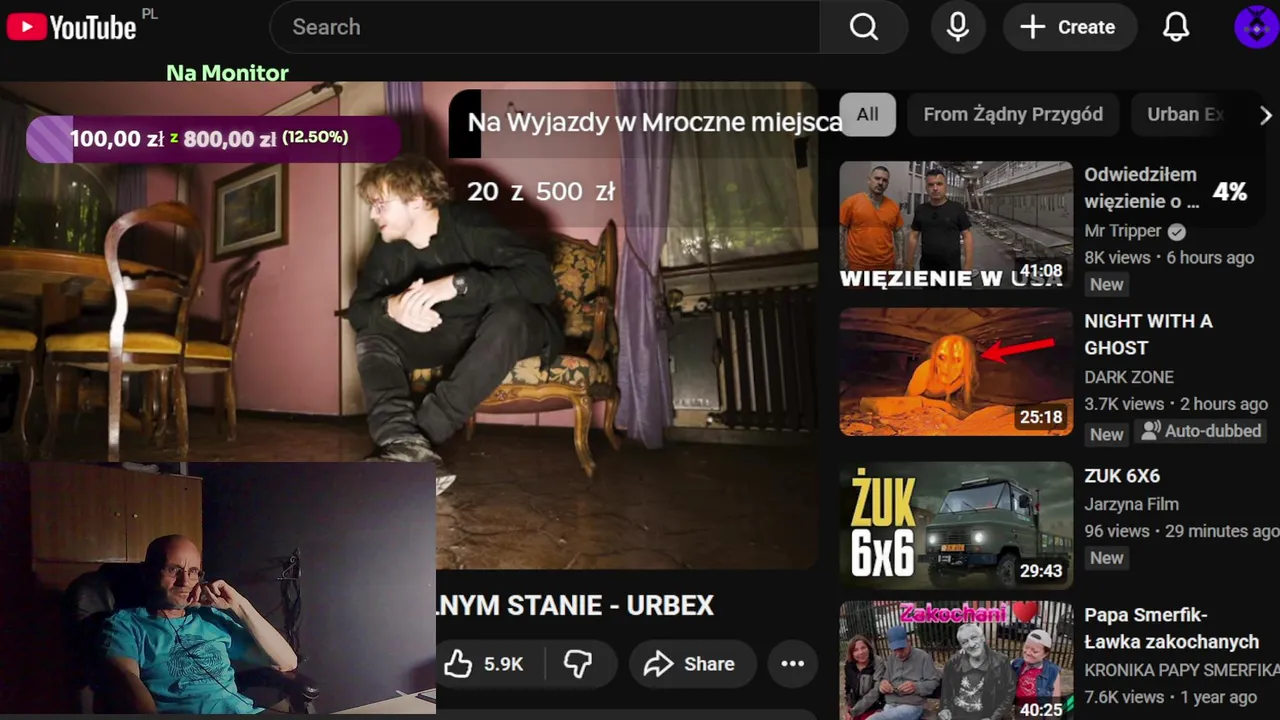
Task: Click the 25:18 duration label
Action: pyautogui.click(x=1040, y=417)
